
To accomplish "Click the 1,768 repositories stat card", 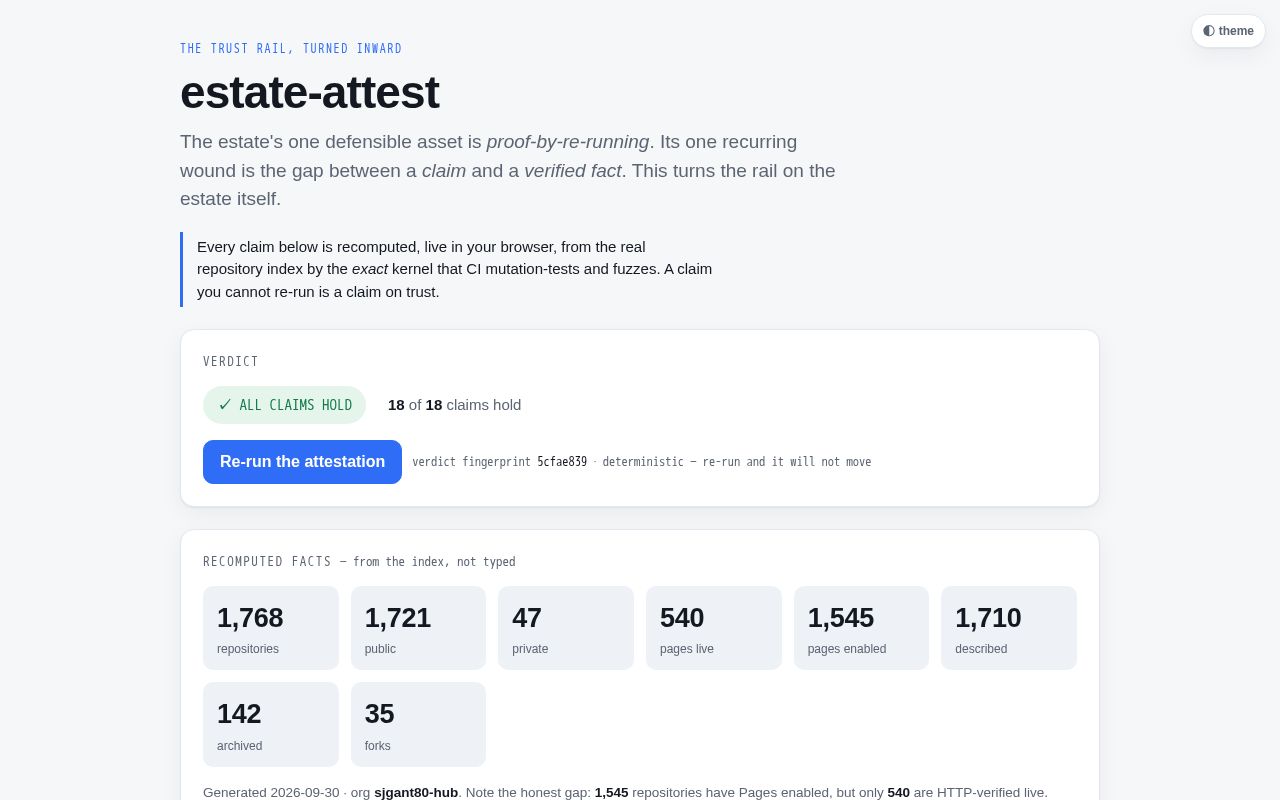I will [271, 628].
